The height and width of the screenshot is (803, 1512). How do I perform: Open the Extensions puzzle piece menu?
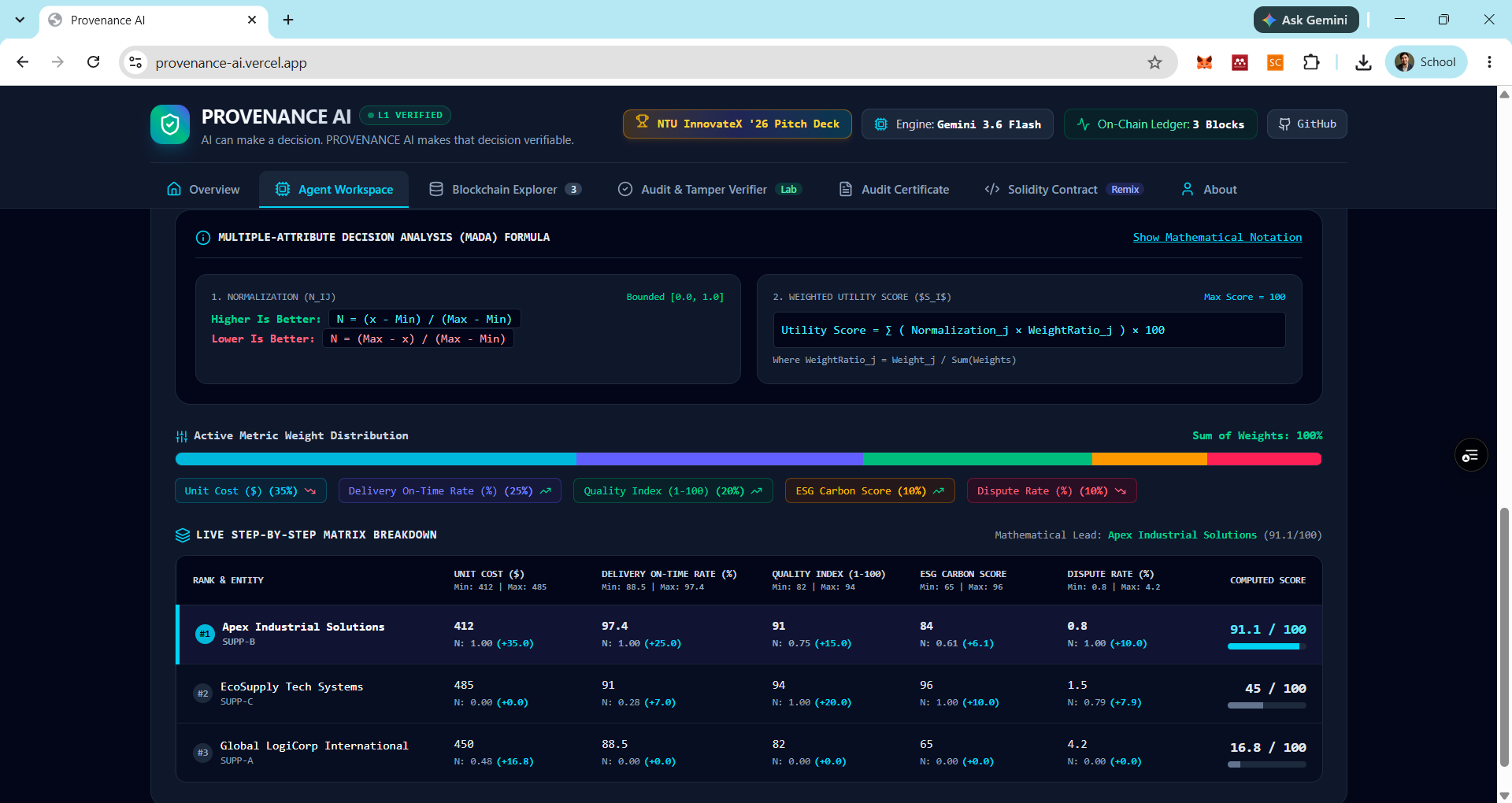click(1311, 63)
